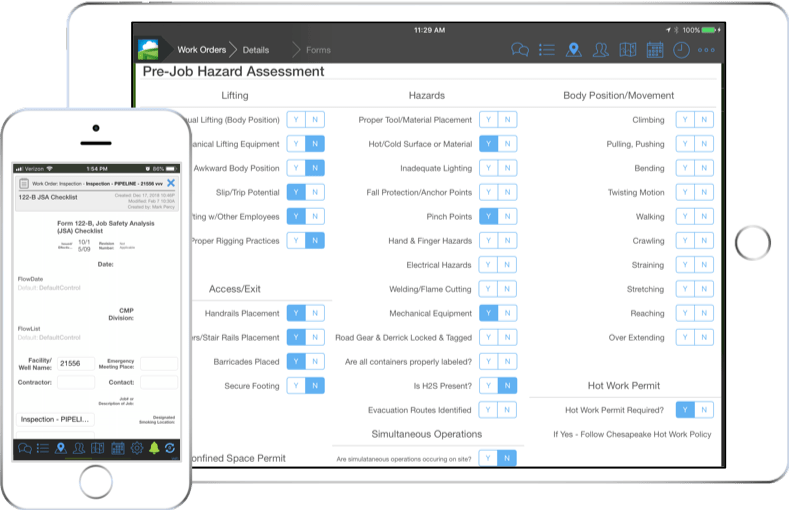Click the Pre-Job Hazard Assessment title
Screen dimensions: 789x510
(x=233, y=71)
